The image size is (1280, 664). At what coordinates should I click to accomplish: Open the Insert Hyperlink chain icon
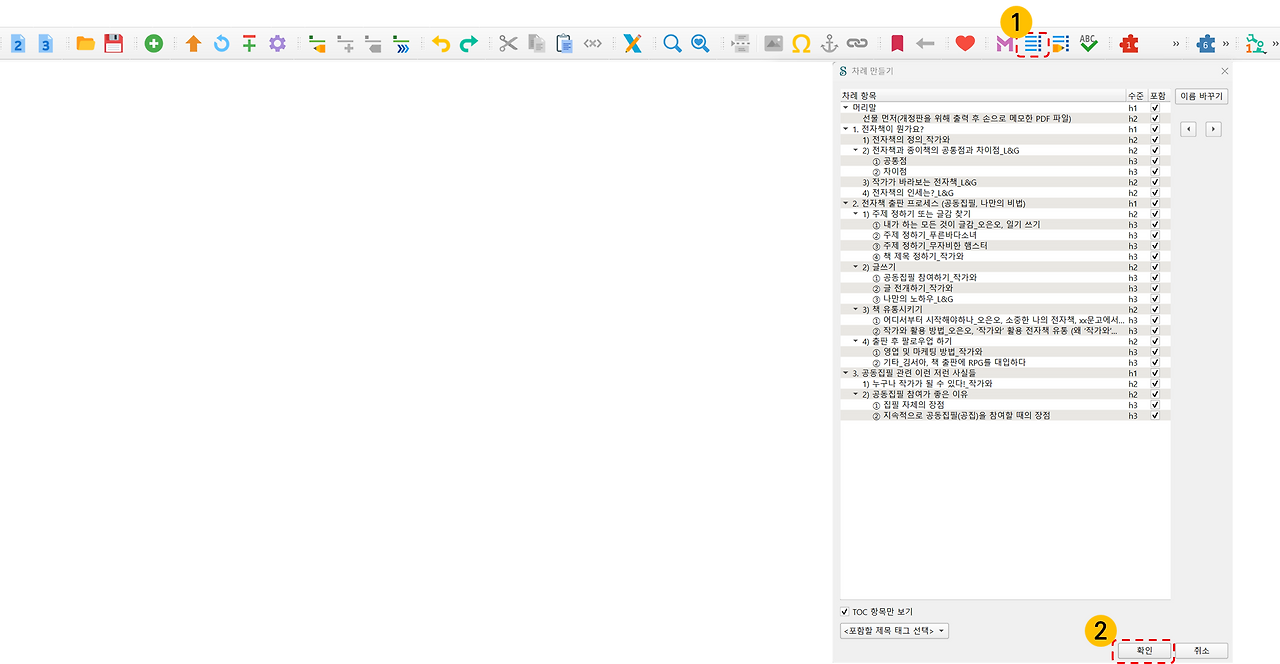(x=856, y=43)
